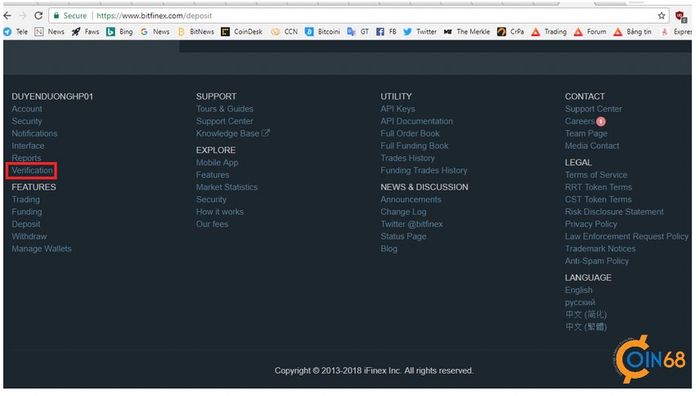Open the BitNews bookmark
Screen dimensions: 700x396
click(x=196, y=32)
